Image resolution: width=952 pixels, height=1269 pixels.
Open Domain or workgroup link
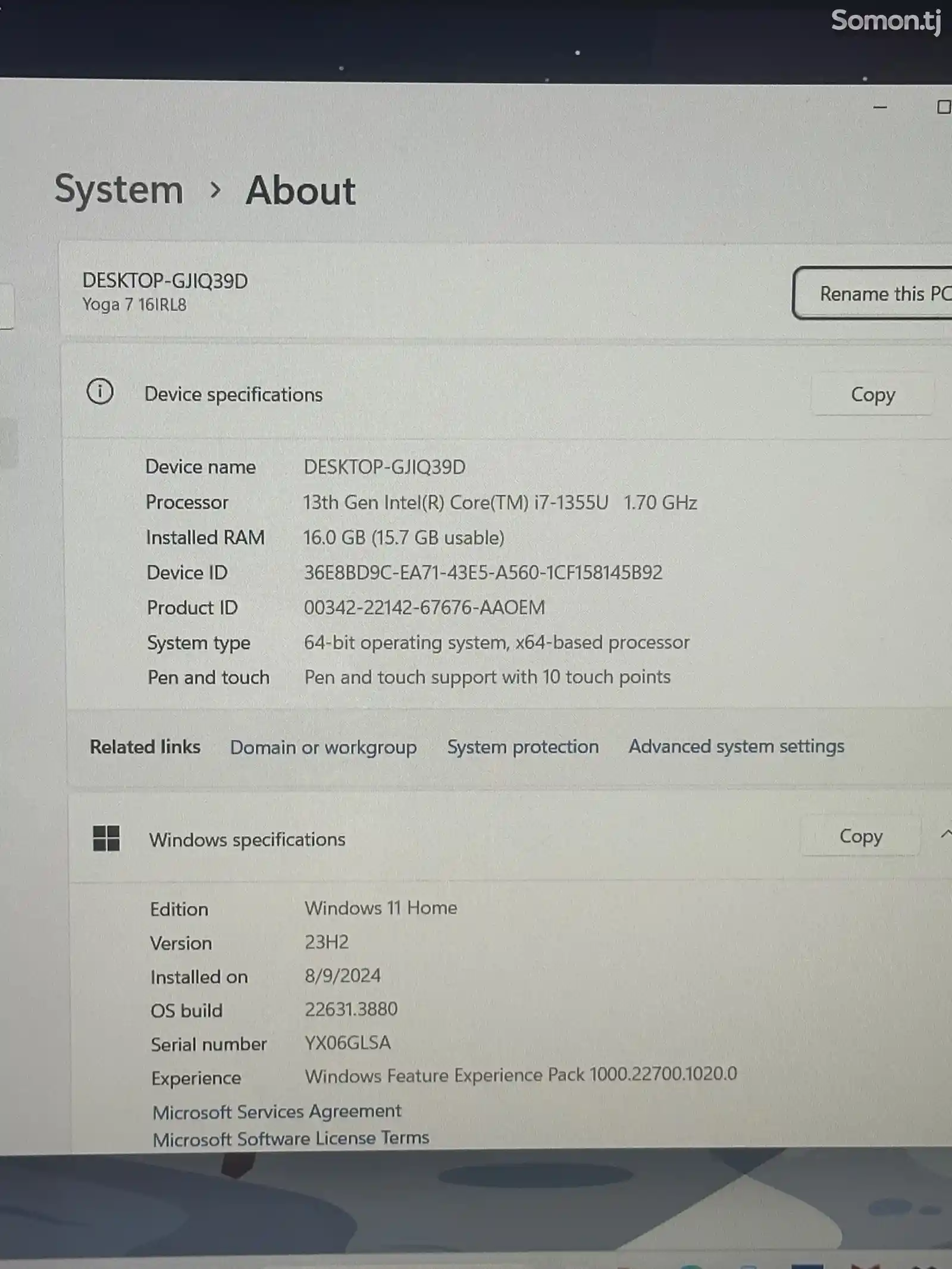(x=323, y=747)
